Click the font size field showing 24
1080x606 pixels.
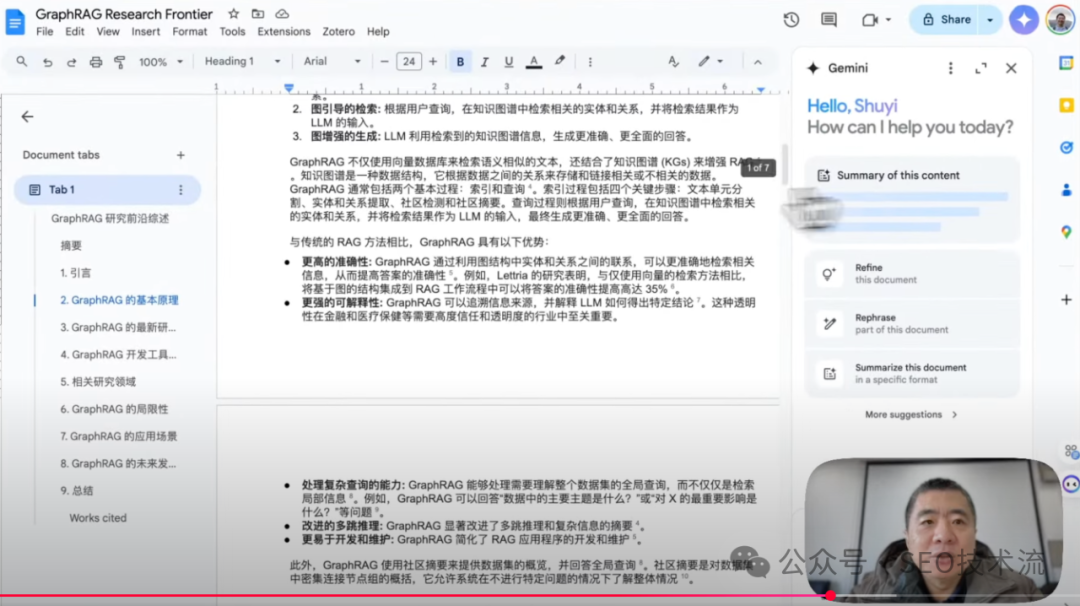tap(408, 62)
